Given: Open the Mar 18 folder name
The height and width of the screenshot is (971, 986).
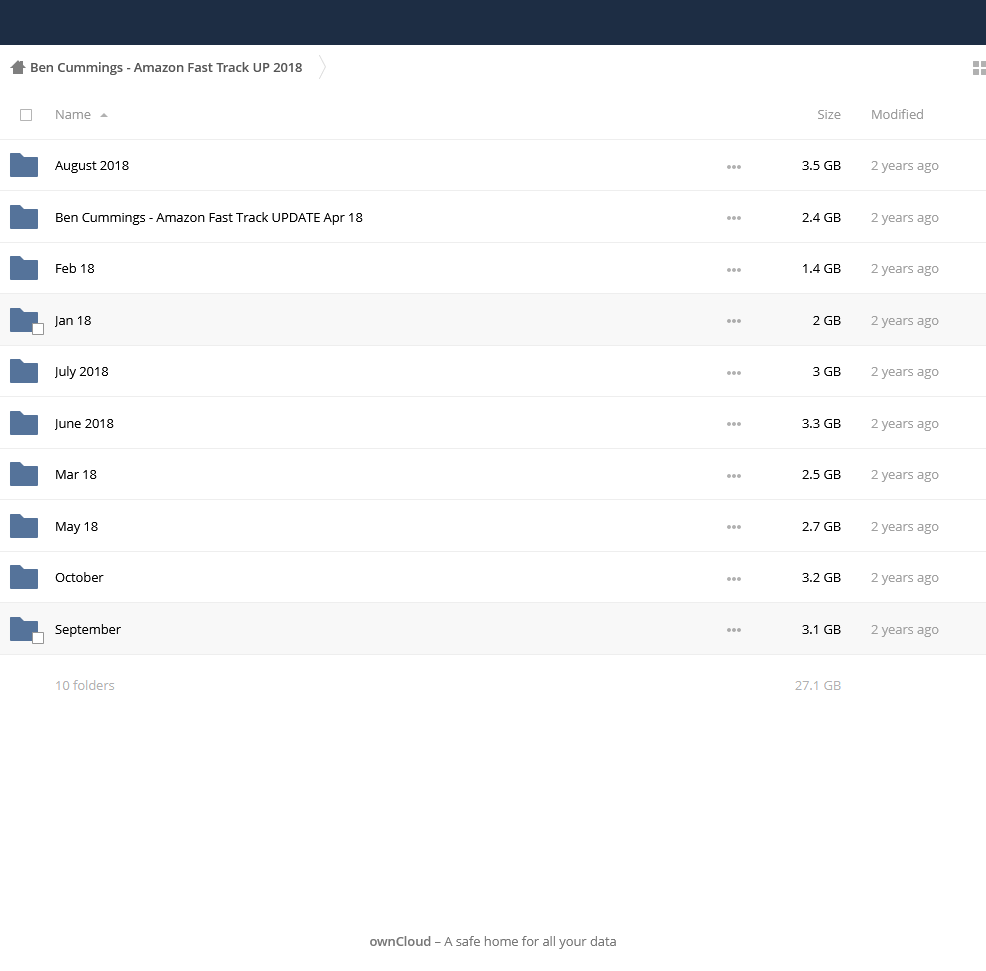Looking at the screenshot, I should pos(76,475).
